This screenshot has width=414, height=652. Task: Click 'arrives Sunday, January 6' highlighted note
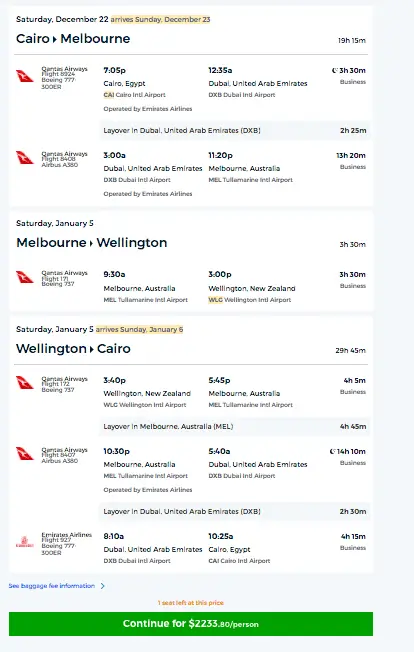[x=139, y=329]
